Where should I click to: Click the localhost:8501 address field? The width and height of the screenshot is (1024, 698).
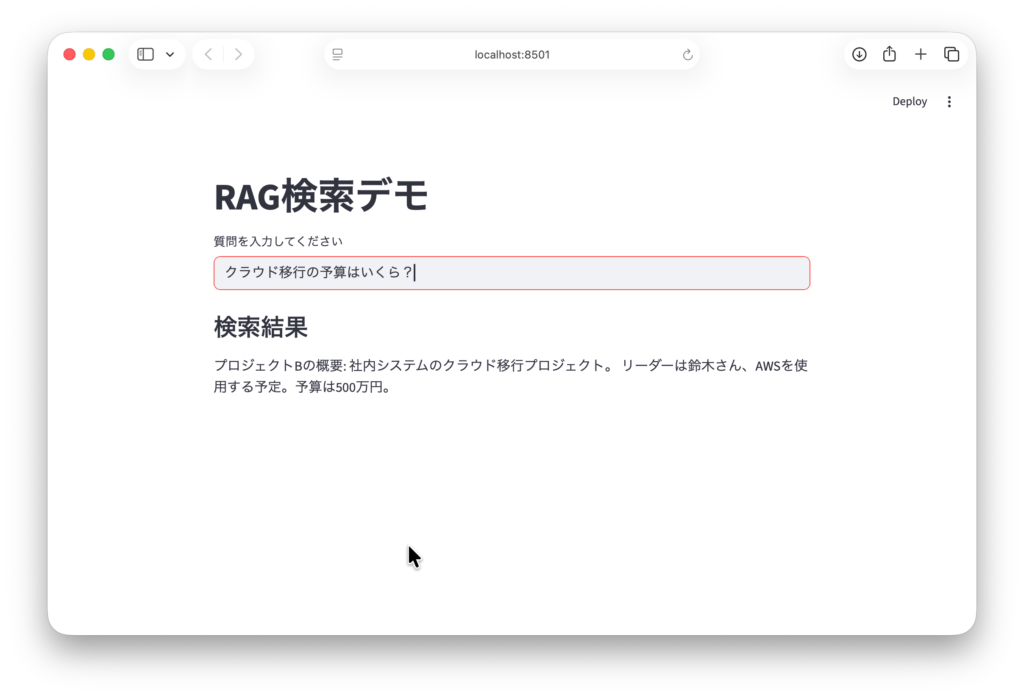pyautogui.click(x=512, y=54)
